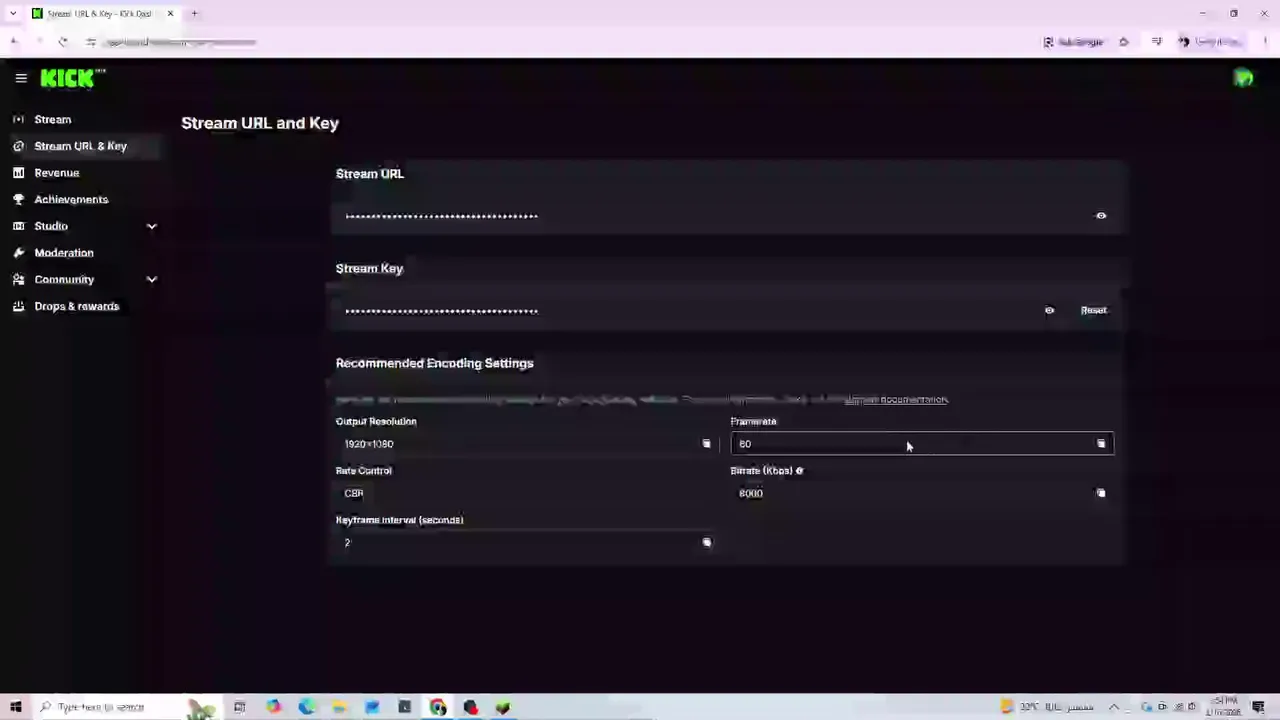The image size is (1280, 720).
Task: Copy the Output Resolution value
Action: coord(706,444)
